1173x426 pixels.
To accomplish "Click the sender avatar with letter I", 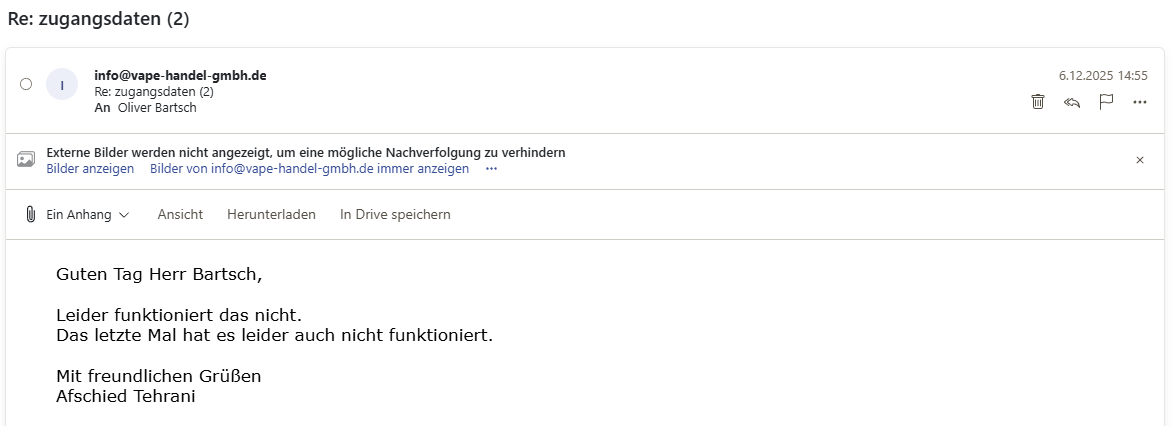I will pyautogui.click(x=62, y=85).
